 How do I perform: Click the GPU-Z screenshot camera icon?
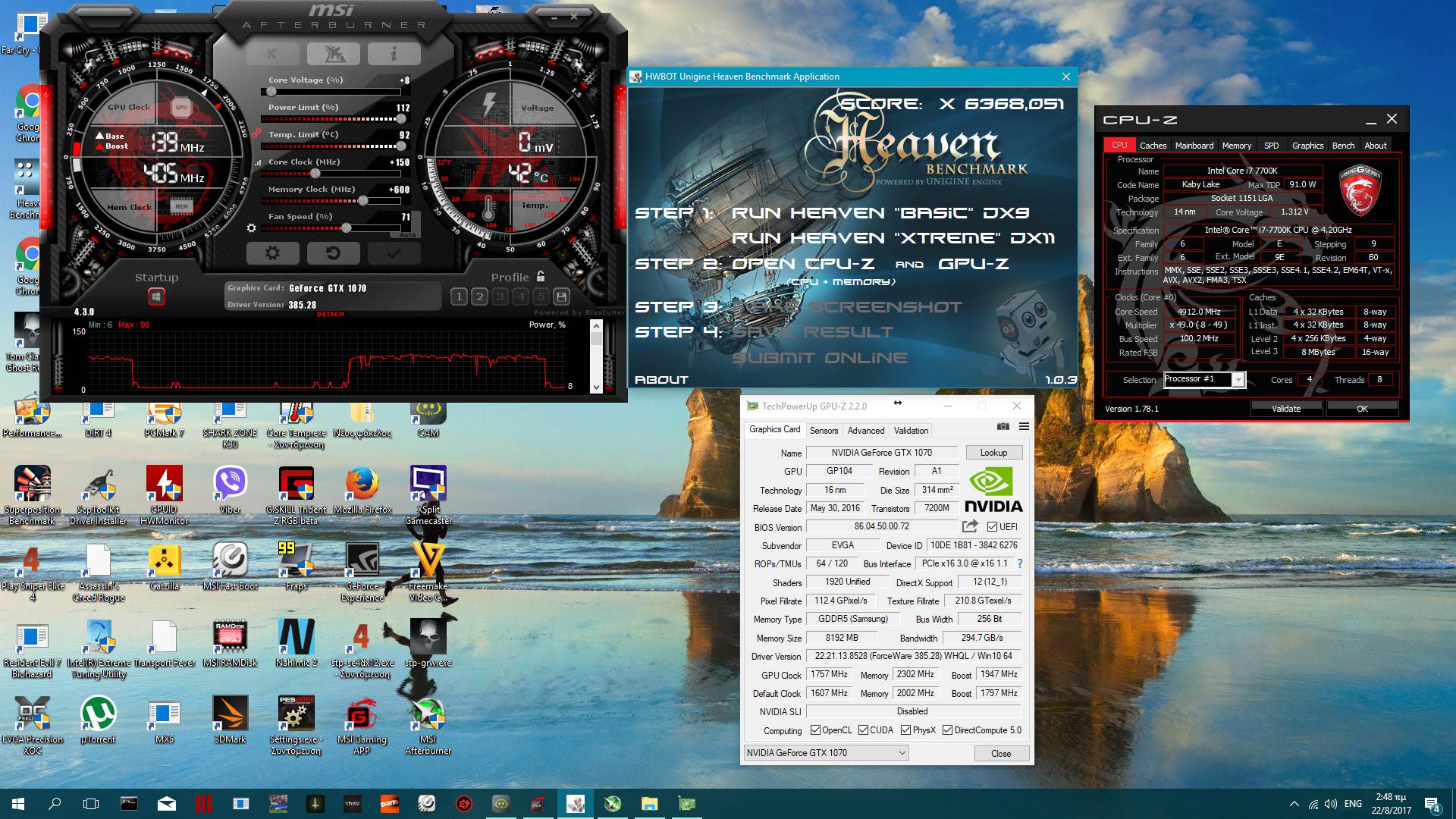coord(1003,427)
